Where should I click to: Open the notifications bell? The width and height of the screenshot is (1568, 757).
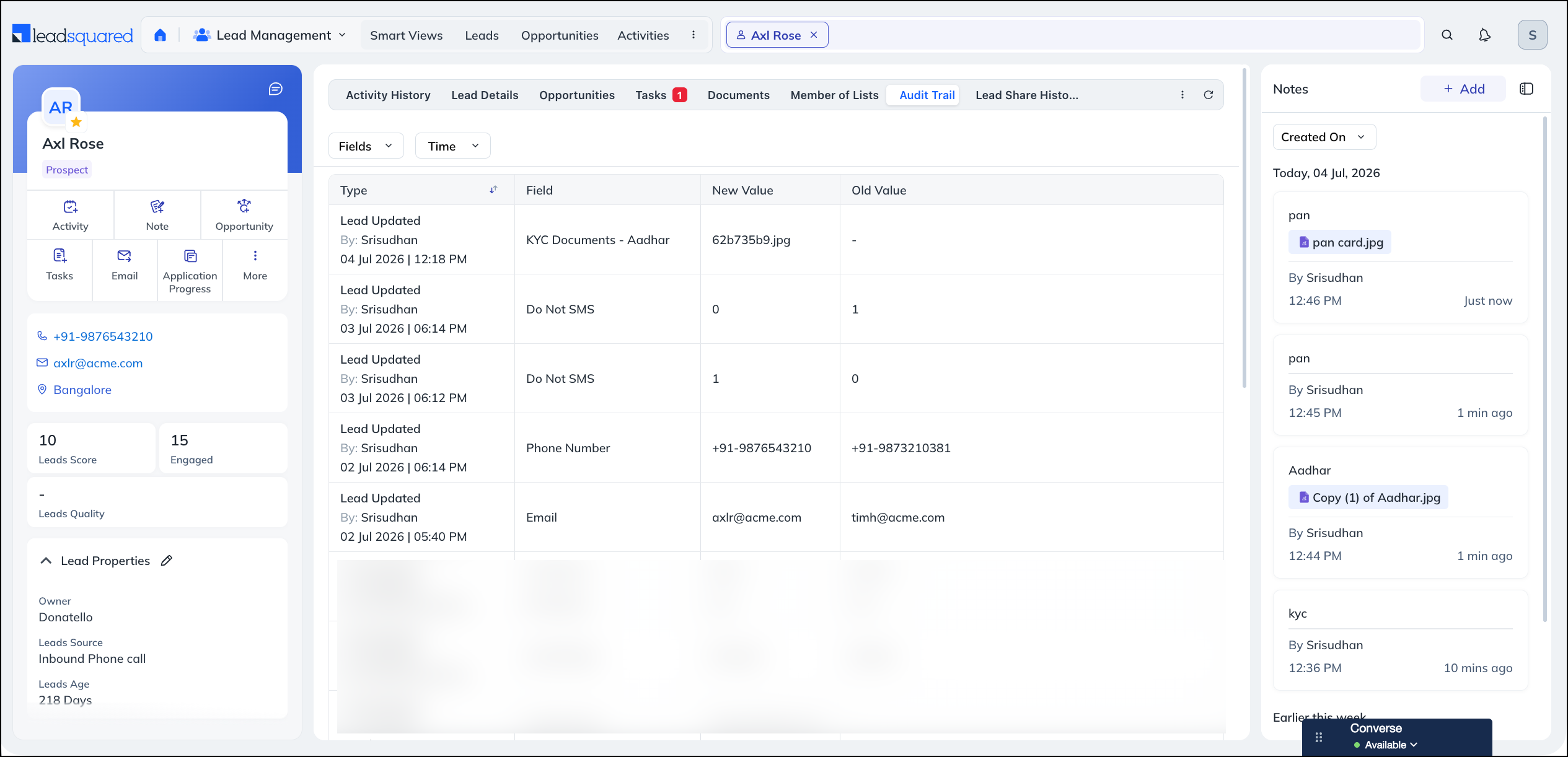[x=1484, y=35]
